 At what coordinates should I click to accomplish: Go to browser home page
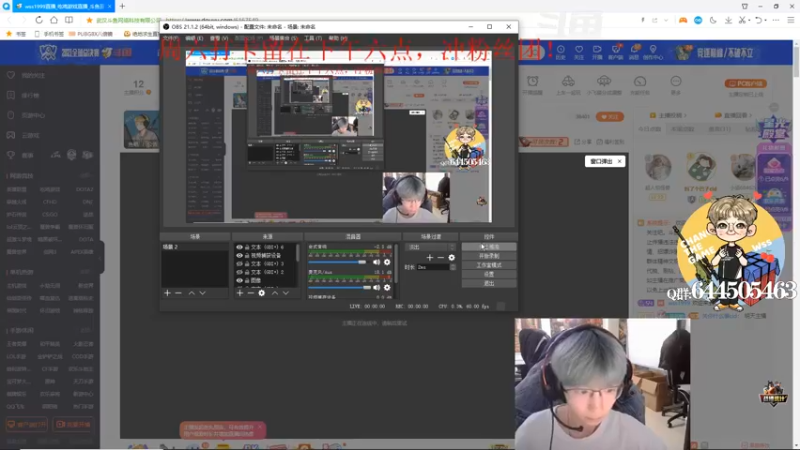pyautogui.click(x=54, y=20)
